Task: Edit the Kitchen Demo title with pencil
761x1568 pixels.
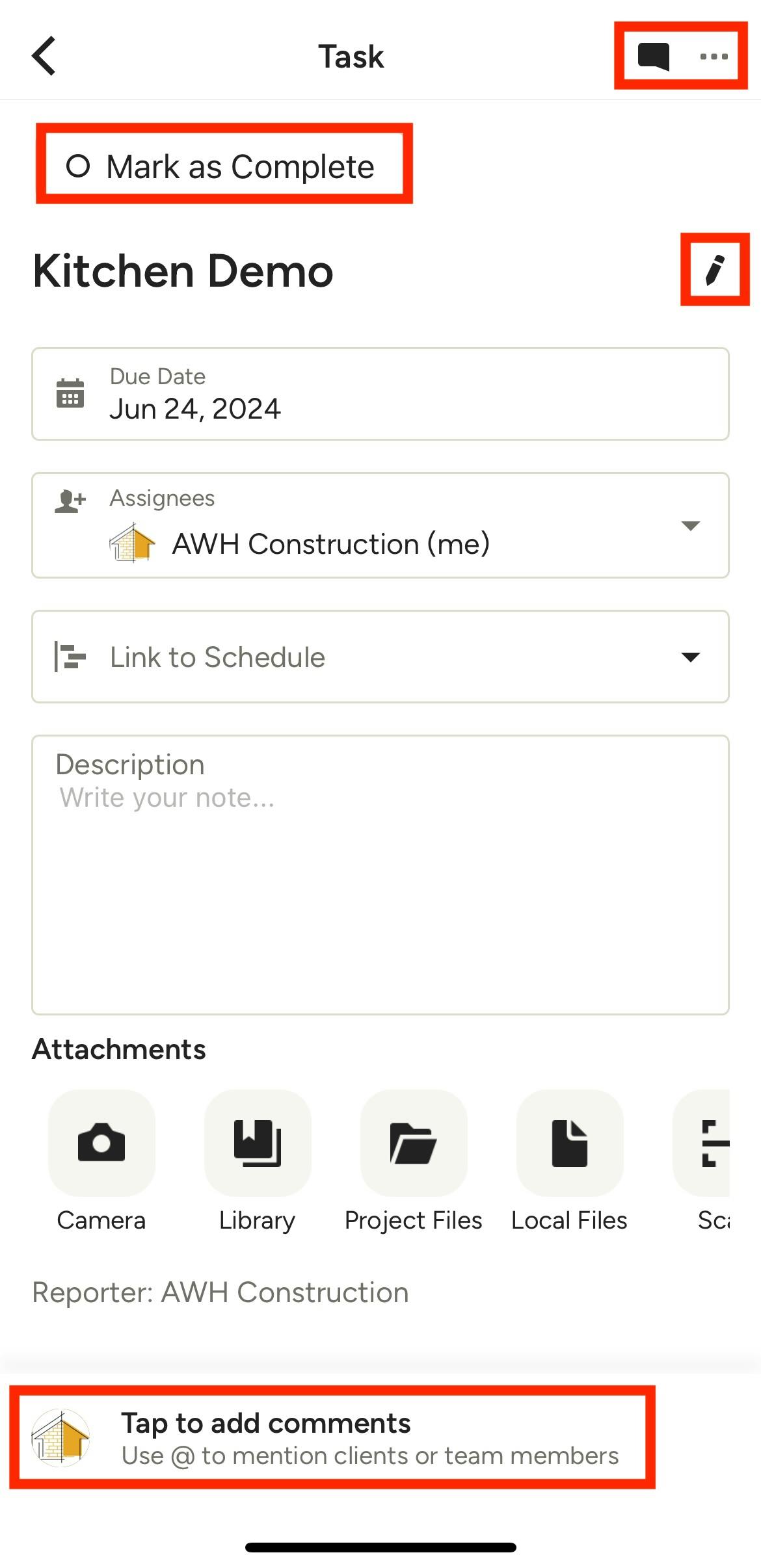Action: (714, 270)
